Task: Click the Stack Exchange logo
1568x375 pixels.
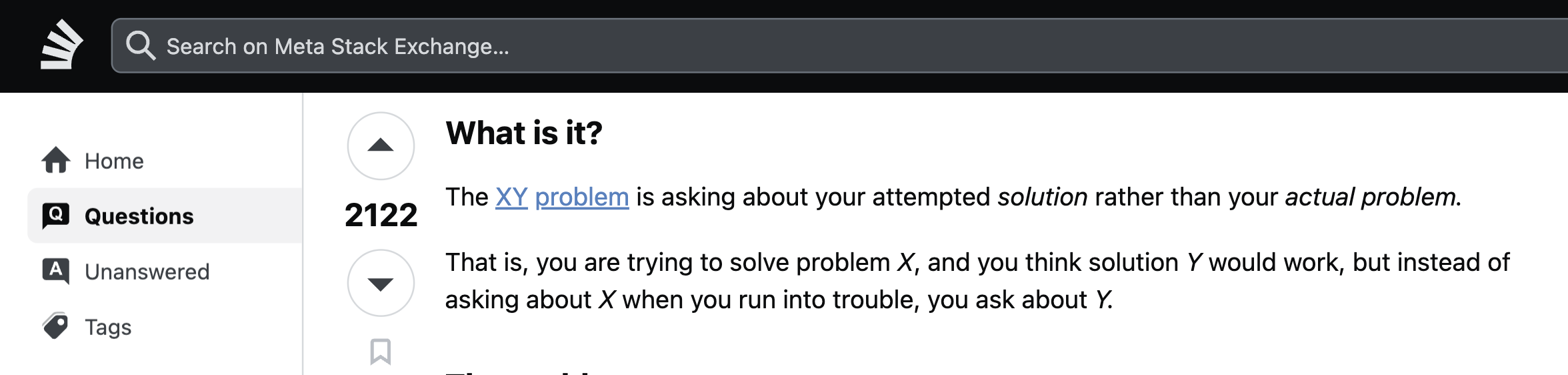Action: click(61, 45)
